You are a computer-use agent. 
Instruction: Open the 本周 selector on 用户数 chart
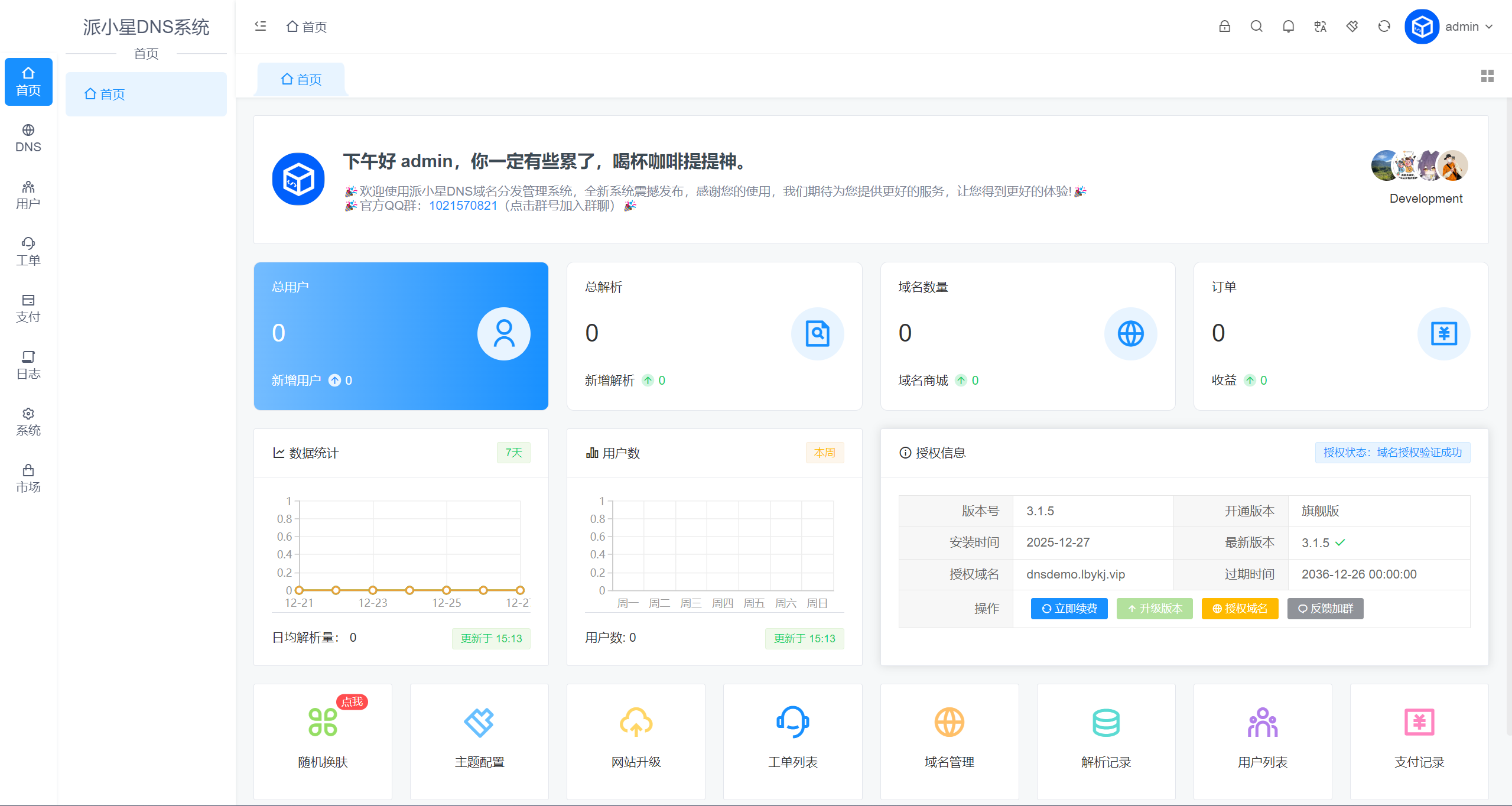coord(825,452)
